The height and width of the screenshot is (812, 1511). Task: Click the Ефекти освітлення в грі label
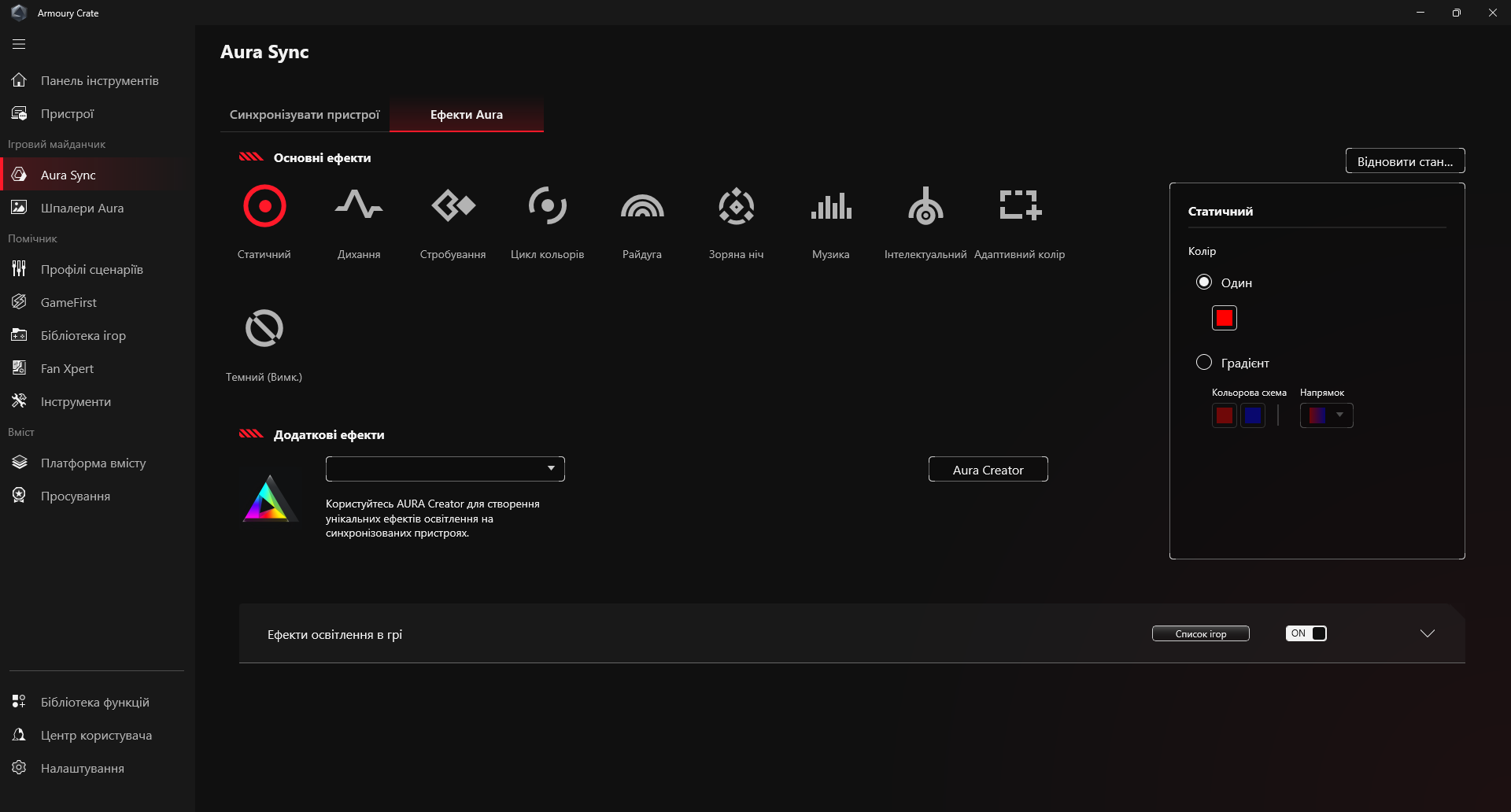[x=334, y=634]
